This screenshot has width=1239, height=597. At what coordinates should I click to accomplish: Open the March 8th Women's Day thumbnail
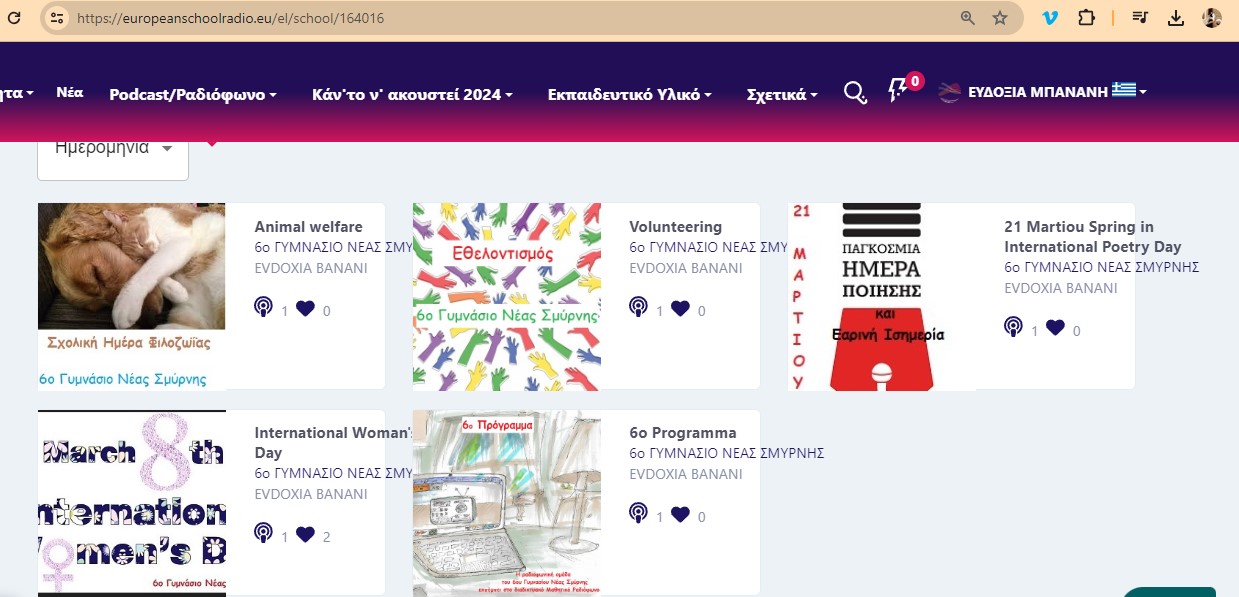[131, 503]
